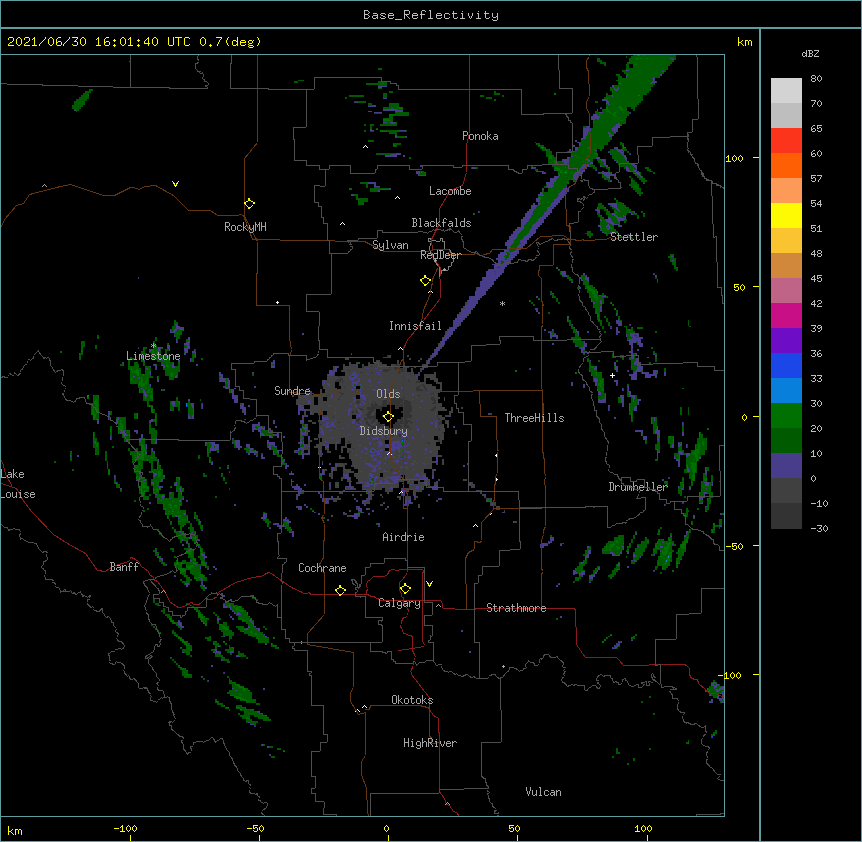The width and height of the screenshot is (862, 842).
Task: Click the bright green 20-30 dBZ legend swatch
Action: (x=786, y=416)
